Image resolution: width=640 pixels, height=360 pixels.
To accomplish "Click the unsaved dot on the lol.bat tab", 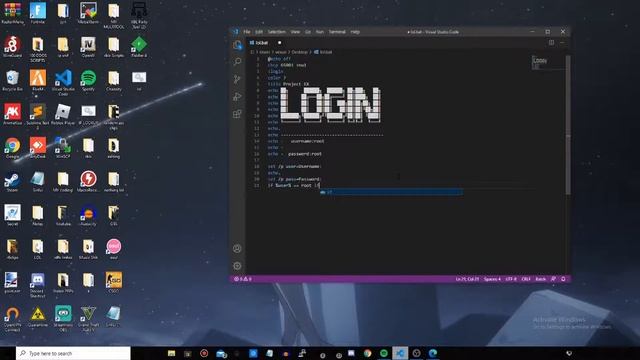I will tap(280, 43).
